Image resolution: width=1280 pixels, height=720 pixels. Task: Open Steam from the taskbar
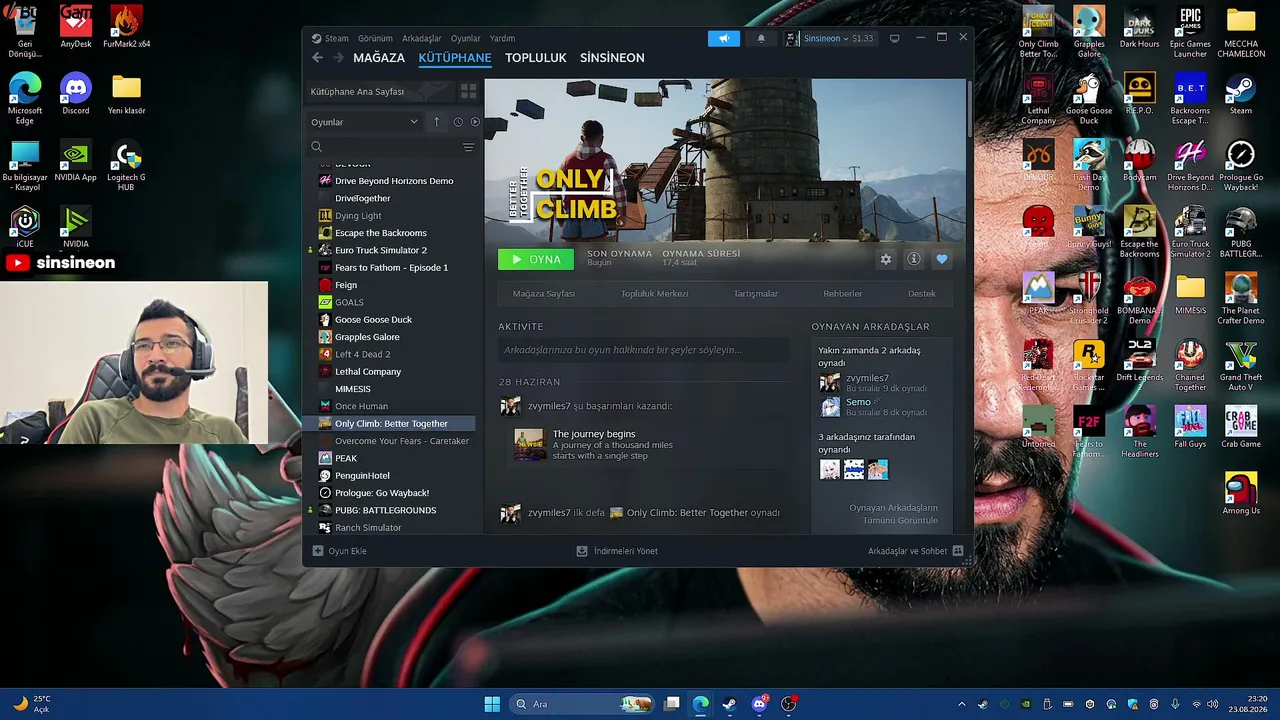click(x=730, y=704)
